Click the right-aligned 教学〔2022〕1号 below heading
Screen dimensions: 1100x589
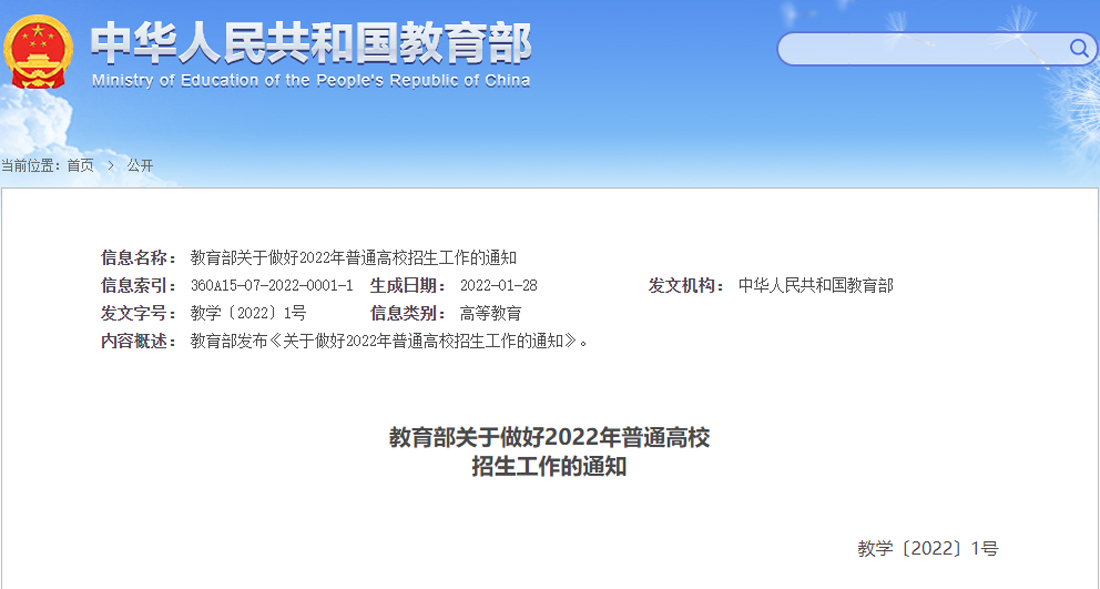927,548
